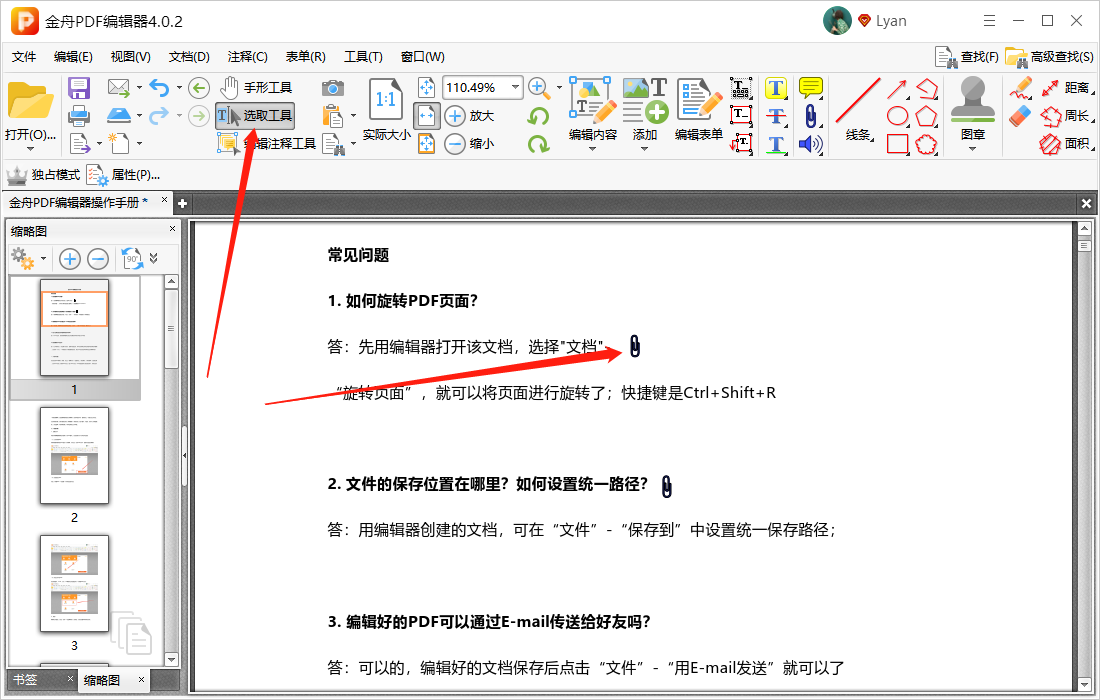Click the Add (添加) tool icon
Image resolution: width=1100 pixels, height=700 pixels.
tap(645, 109)
